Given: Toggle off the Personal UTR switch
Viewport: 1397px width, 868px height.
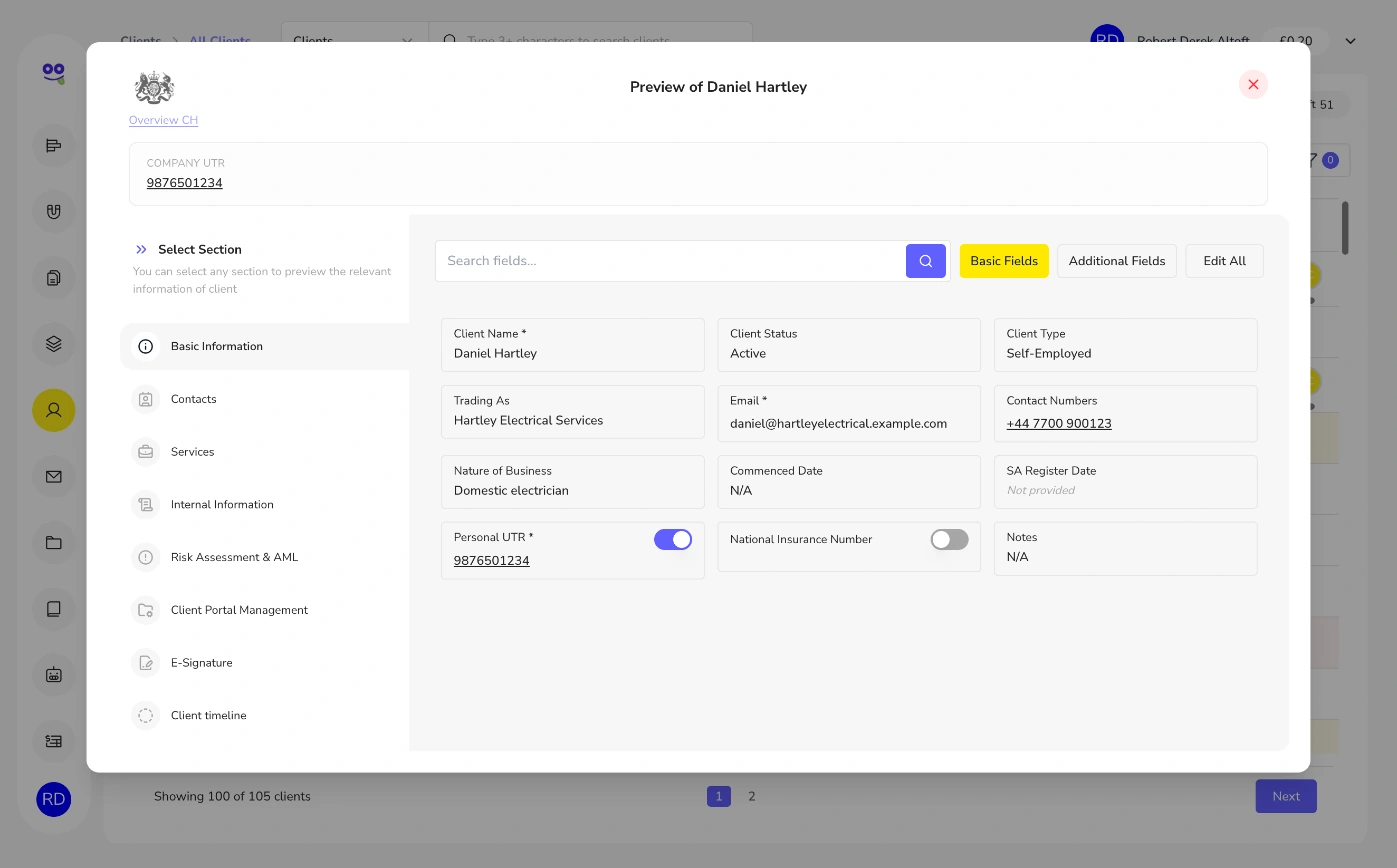Looking at the screenshot, I should click(673, 539).
